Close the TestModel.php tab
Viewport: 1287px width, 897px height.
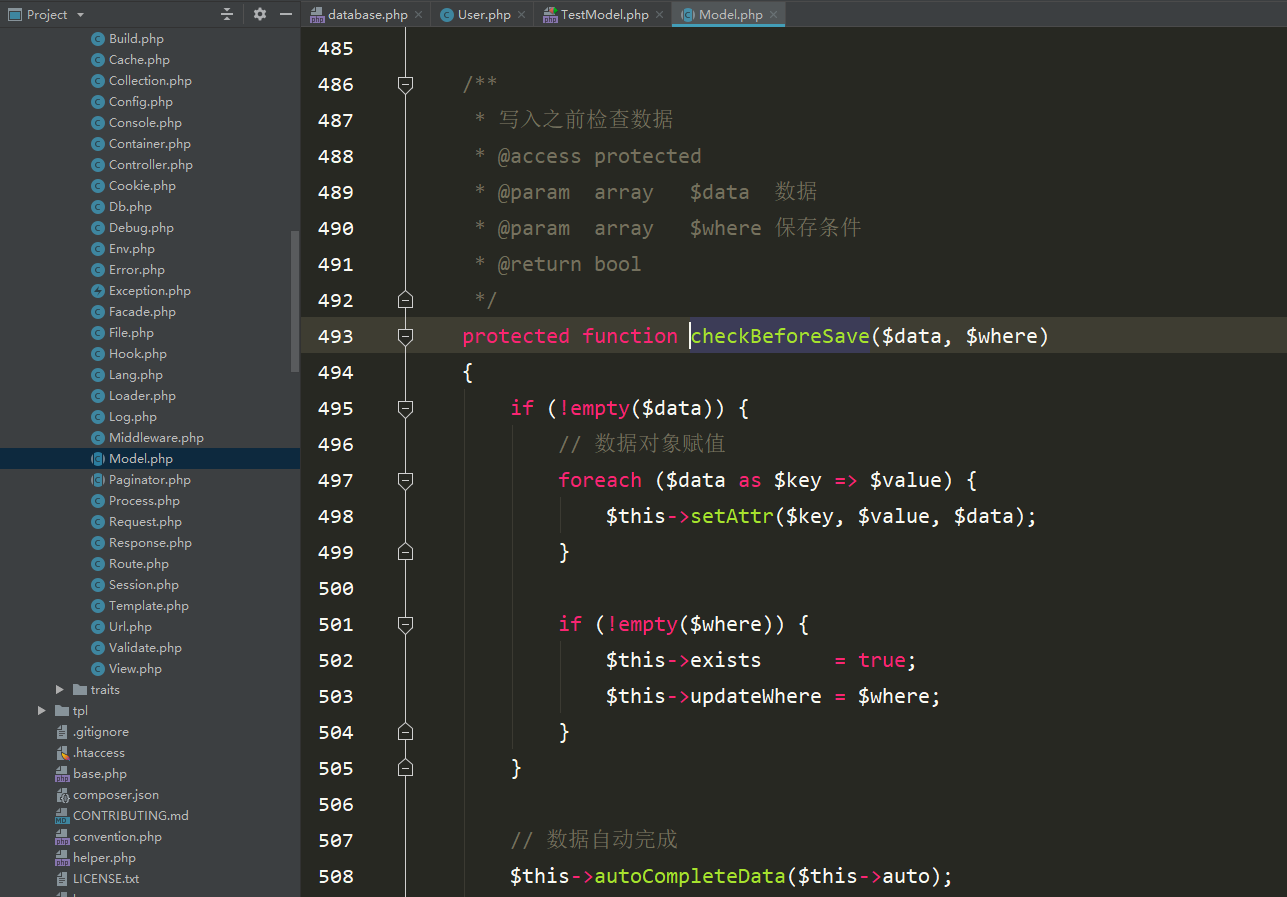pos(660,15)
